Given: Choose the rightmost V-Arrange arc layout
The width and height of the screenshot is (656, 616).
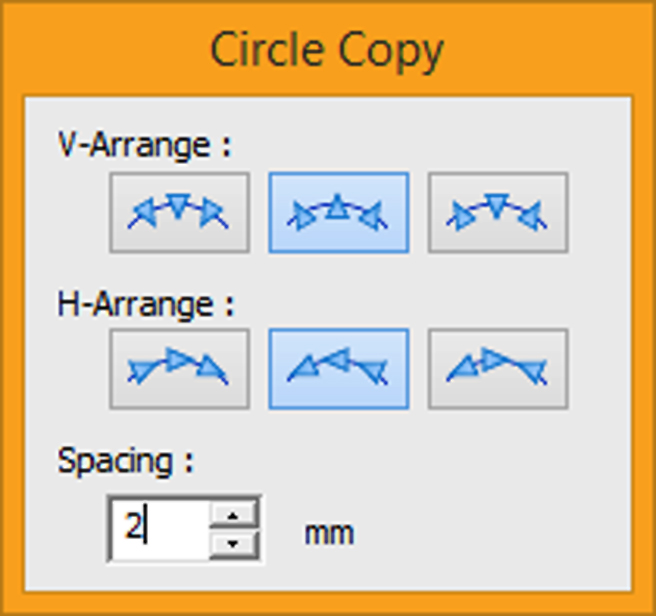Looking at the screenshot, I should tap(498, 212).
